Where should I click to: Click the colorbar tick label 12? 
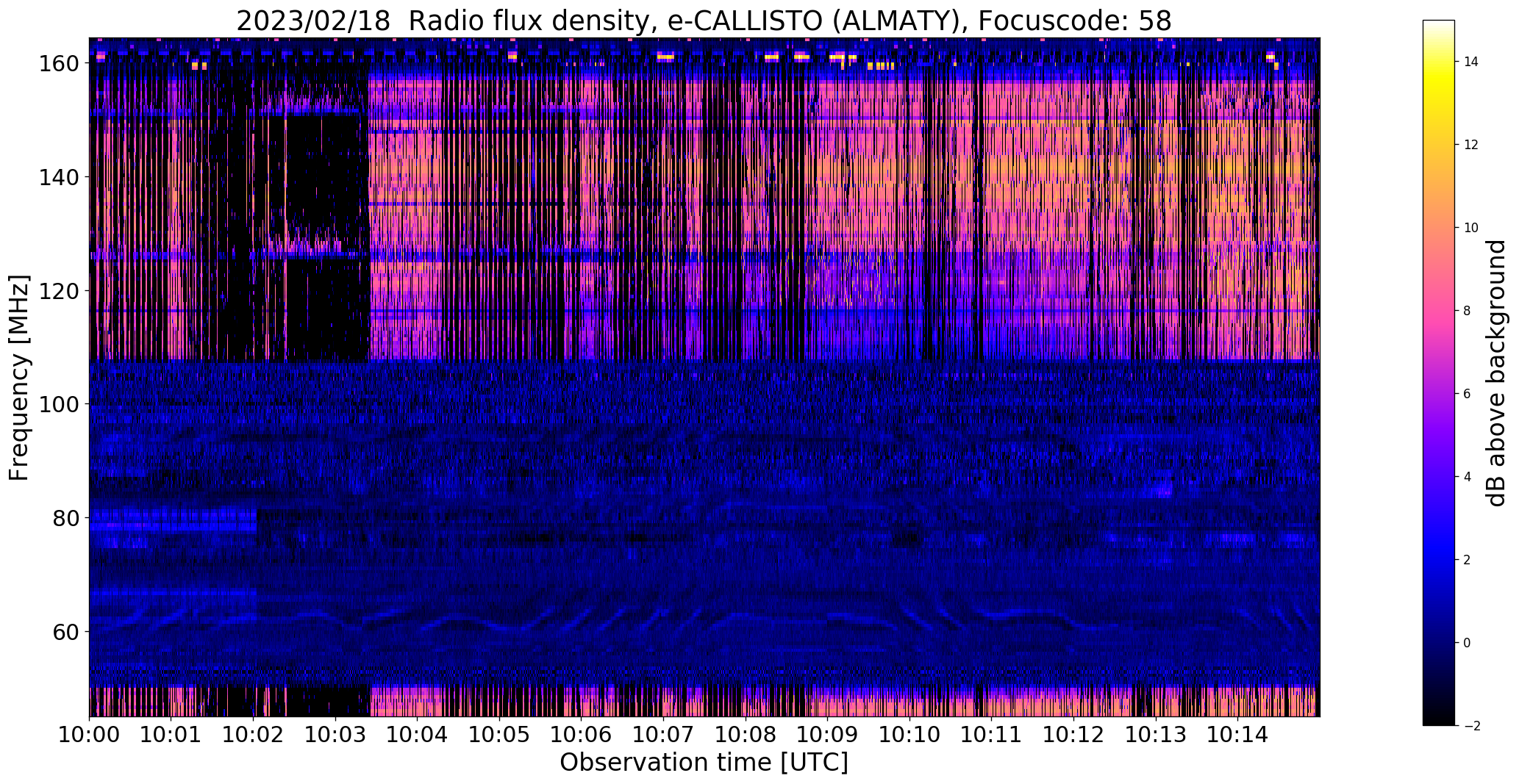1471,145
